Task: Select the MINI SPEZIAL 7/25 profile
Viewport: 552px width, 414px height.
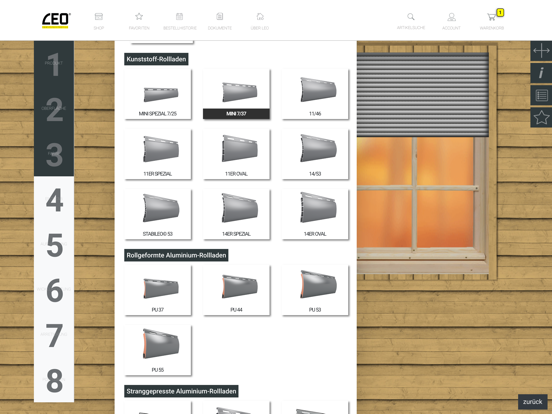Action: pyautogui.click(x=158, y=94)
